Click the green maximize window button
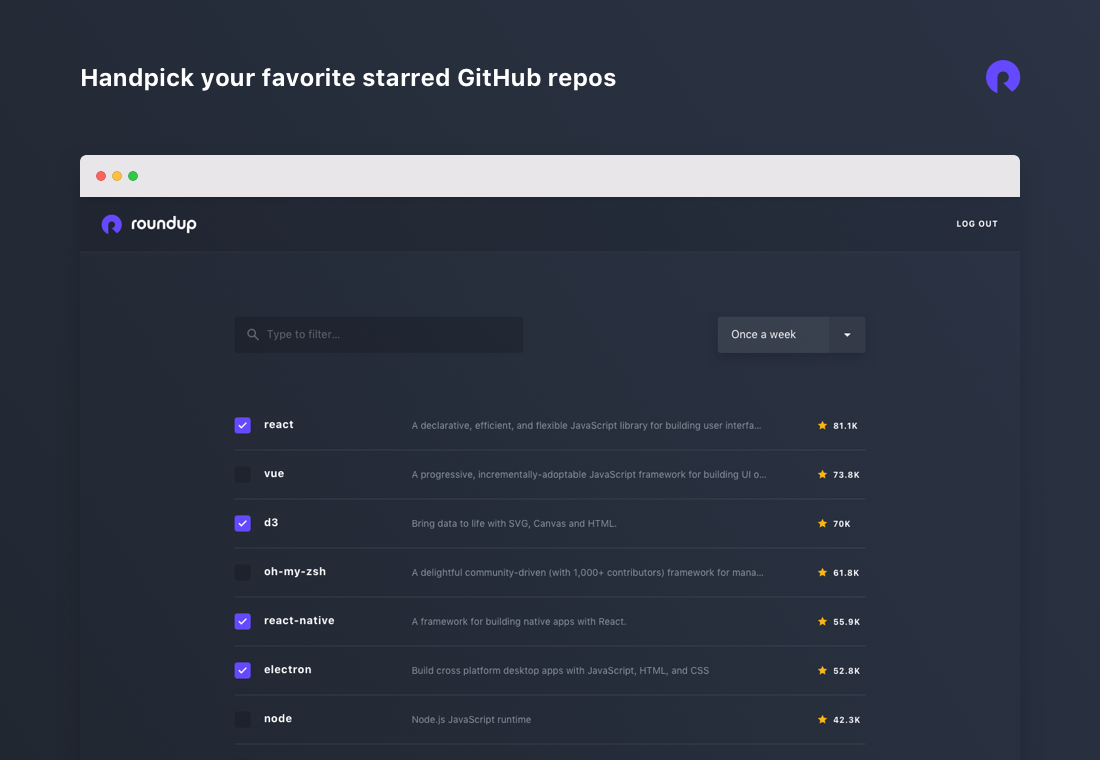This screenshot has height=760, width=1100. (133, 176)
